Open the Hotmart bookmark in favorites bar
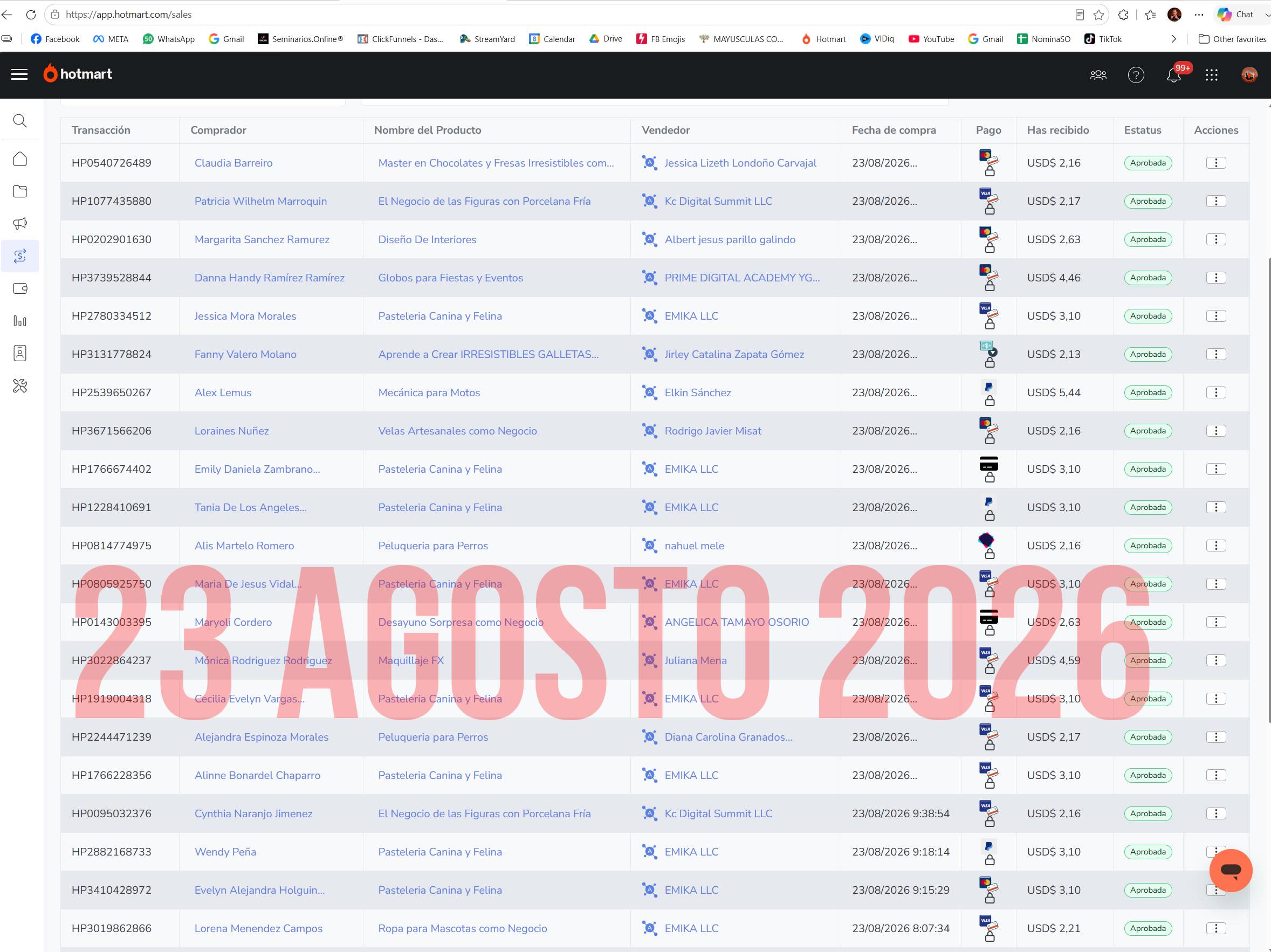 (x=823, y=39)
